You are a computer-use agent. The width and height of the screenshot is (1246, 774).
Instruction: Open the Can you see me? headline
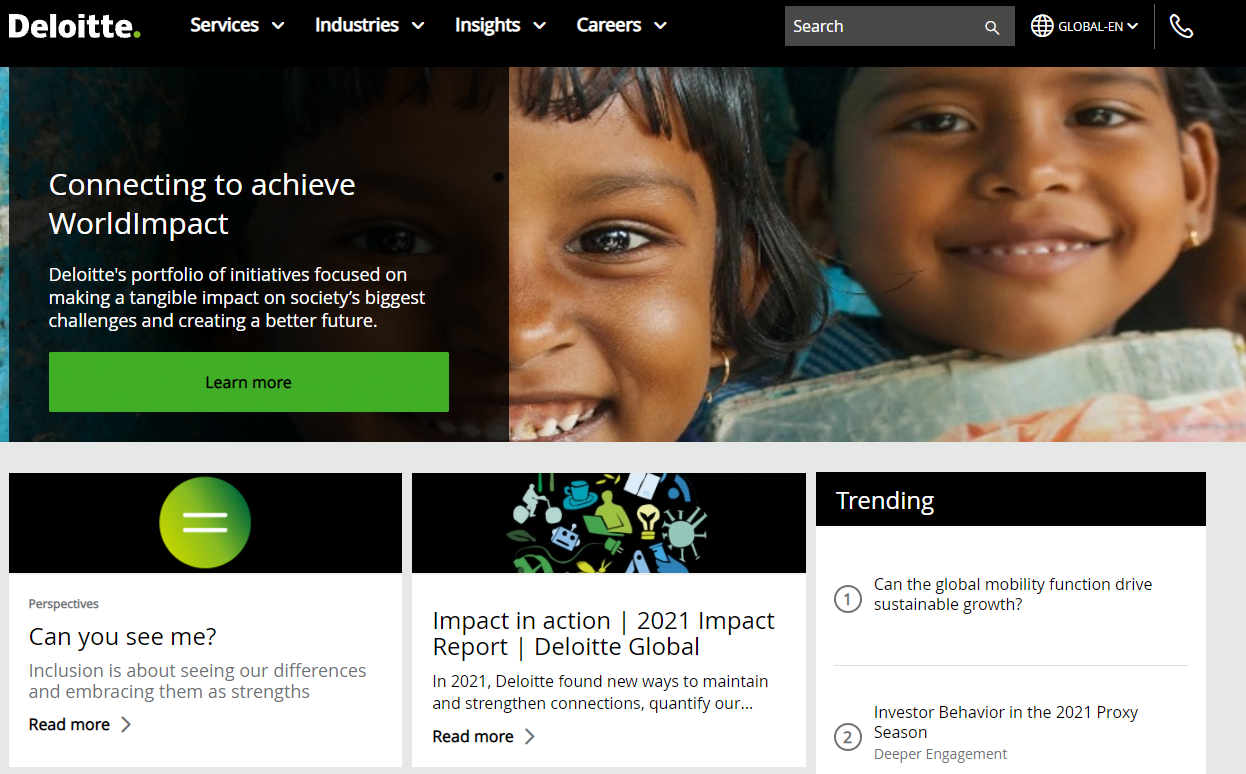click(x=123, y=636)
